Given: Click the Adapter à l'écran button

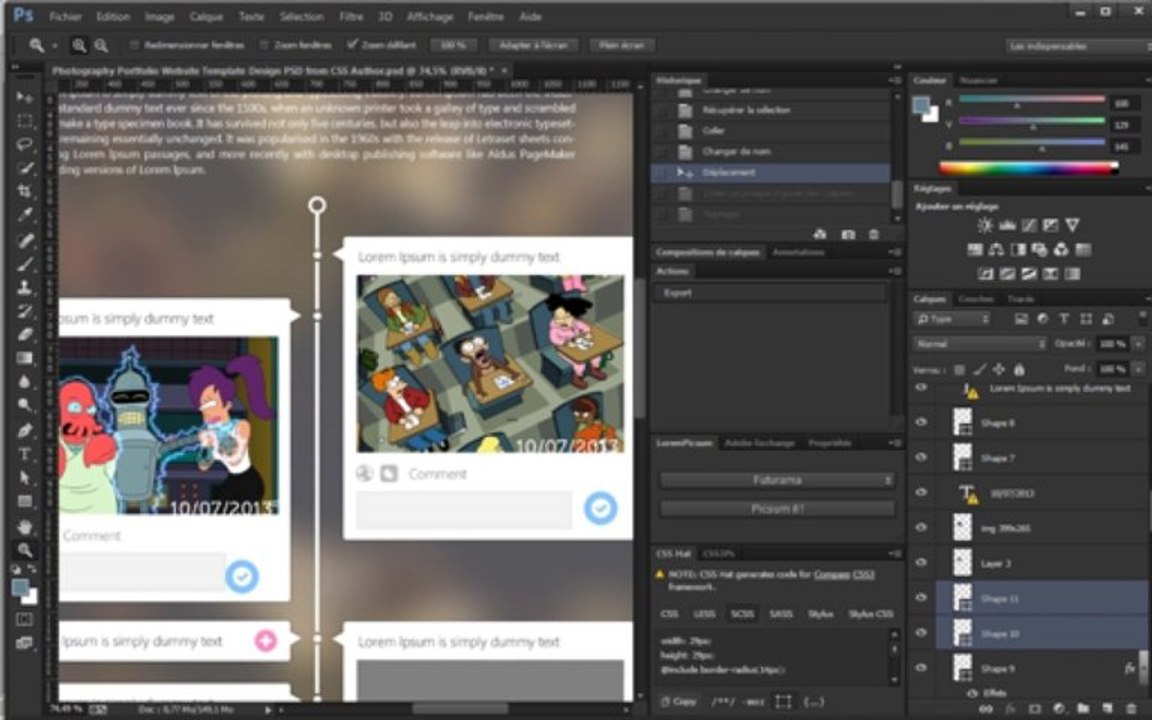Looking at the screenshot, I should point(533,46).
